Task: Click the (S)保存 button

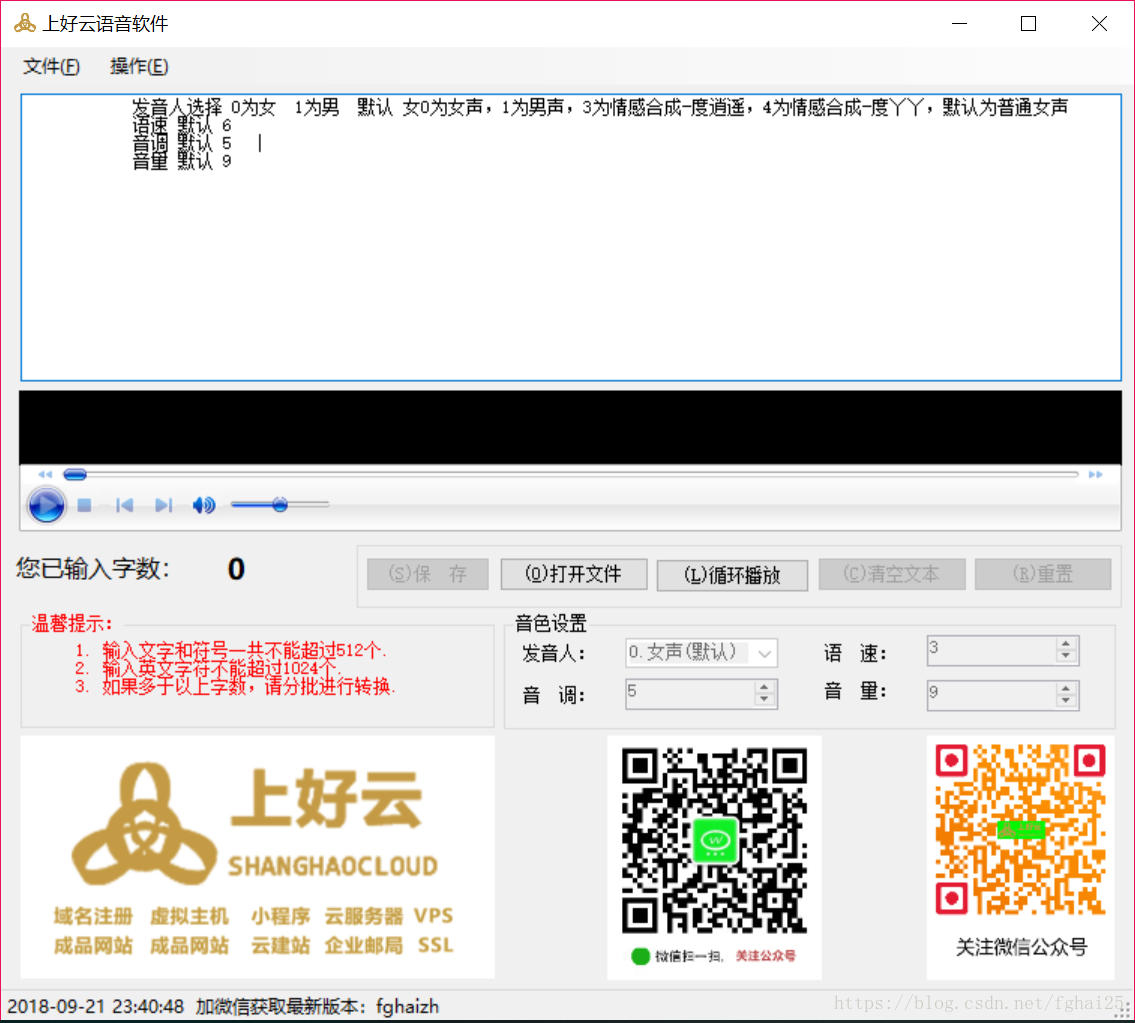Action: click(428, 574)
